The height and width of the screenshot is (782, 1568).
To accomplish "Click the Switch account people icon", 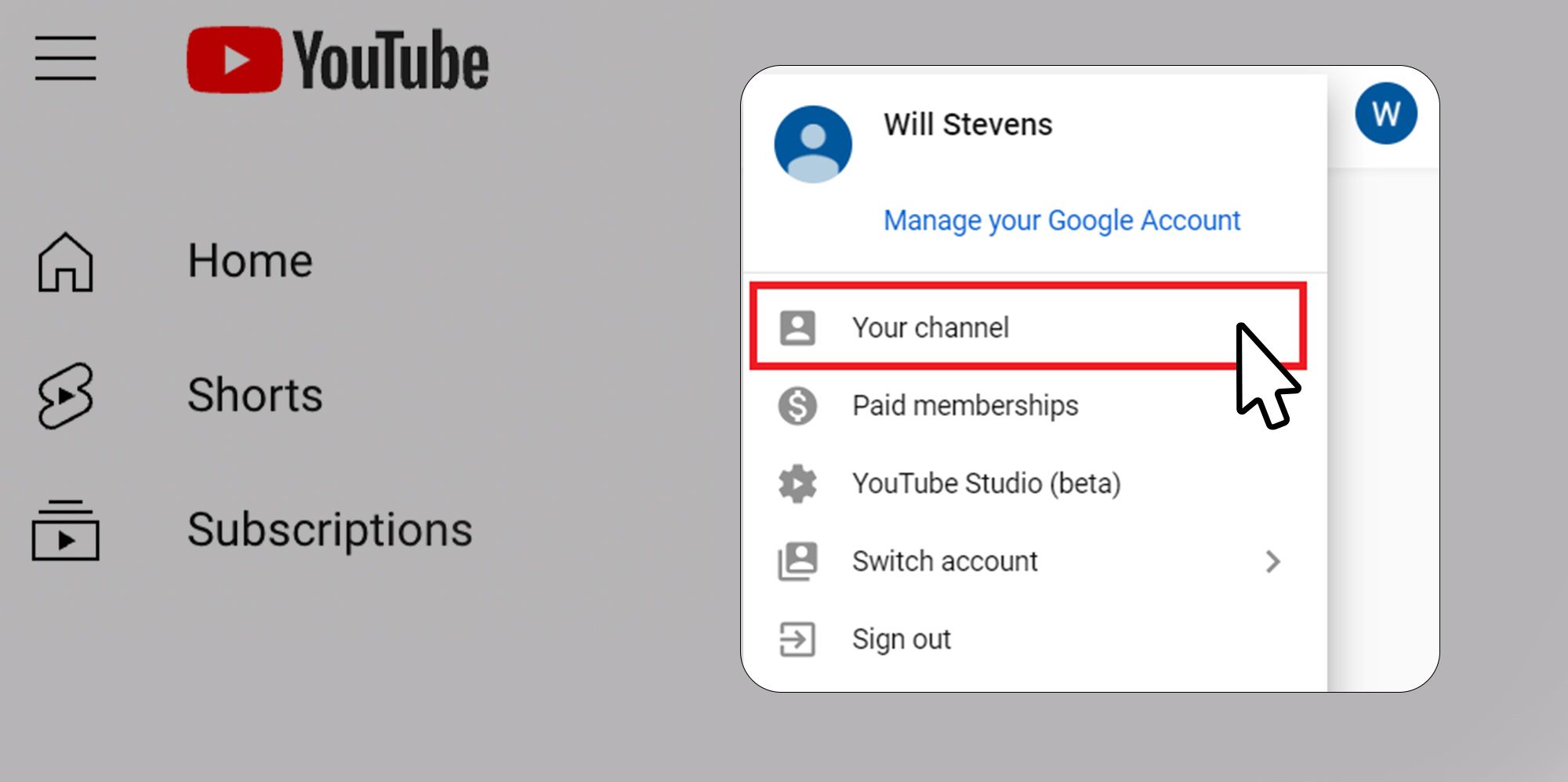I will 797,561.
